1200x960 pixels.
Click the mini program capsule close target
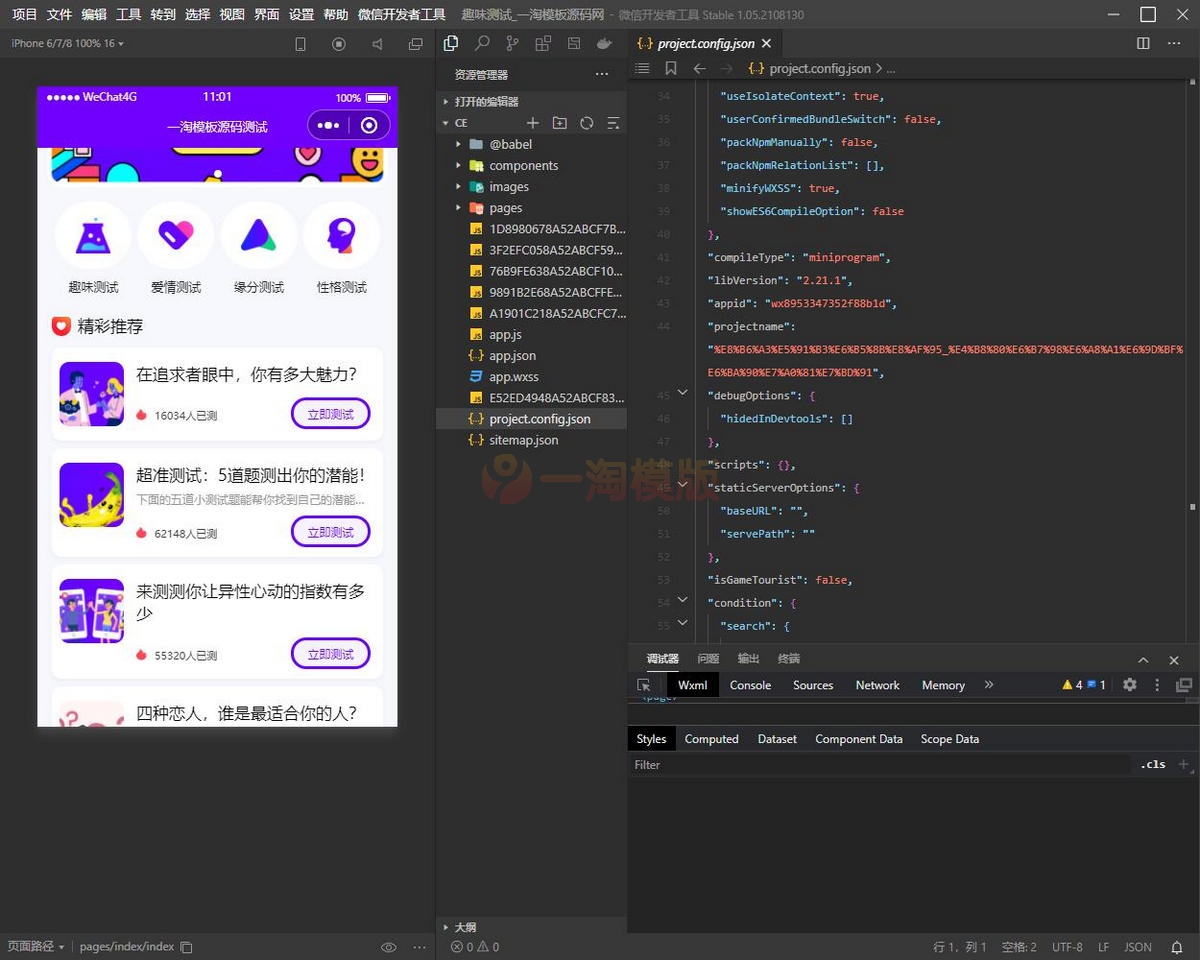click(x=369, y=125)
